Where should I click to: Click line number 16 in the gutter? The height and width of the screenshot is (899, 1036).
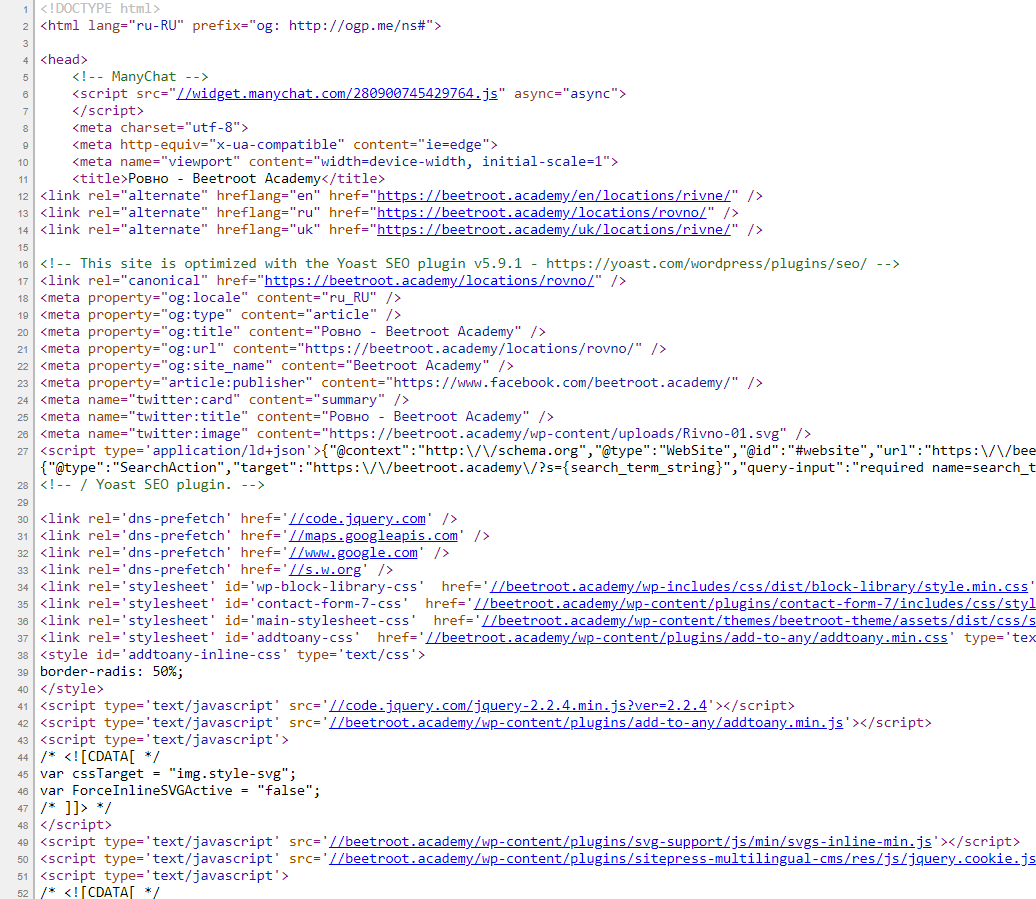pos(22,265)
